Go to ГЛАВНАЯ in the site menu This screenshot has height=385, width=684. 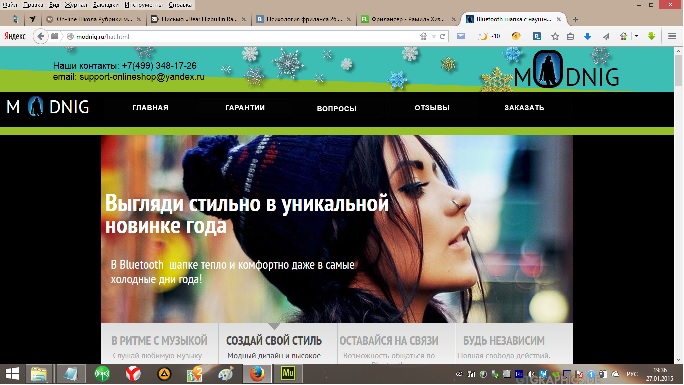150,108
